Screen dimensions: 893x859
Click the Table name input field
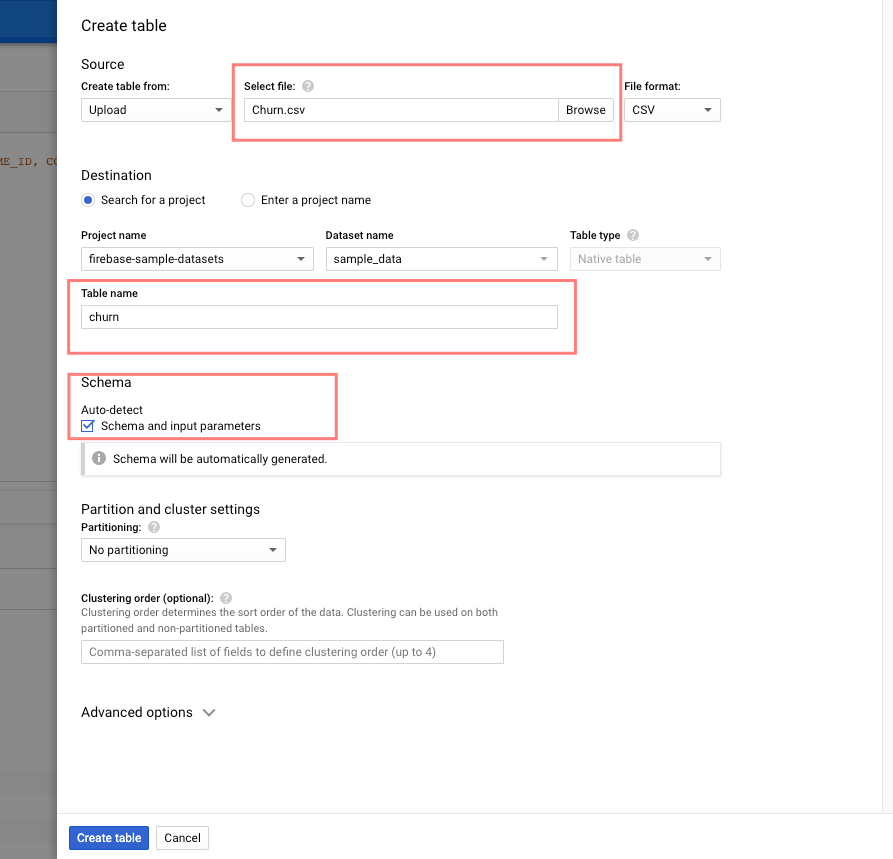click(x=319, y=317)
